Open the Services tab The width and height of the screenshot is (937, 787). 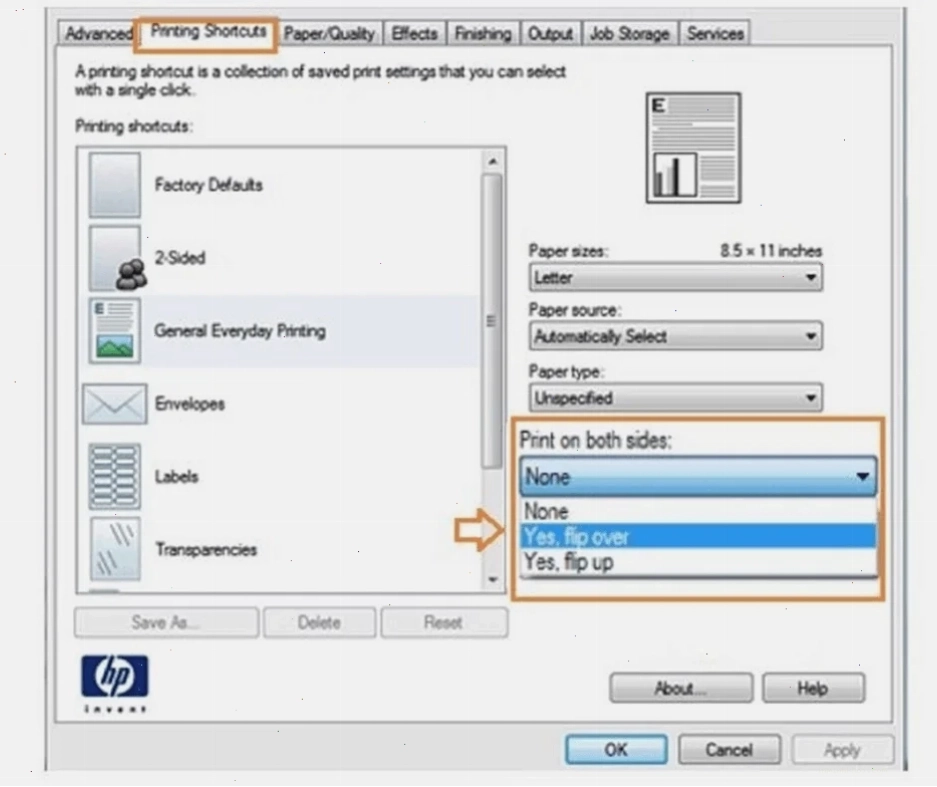pyautogui.click(x=715, y=33)
